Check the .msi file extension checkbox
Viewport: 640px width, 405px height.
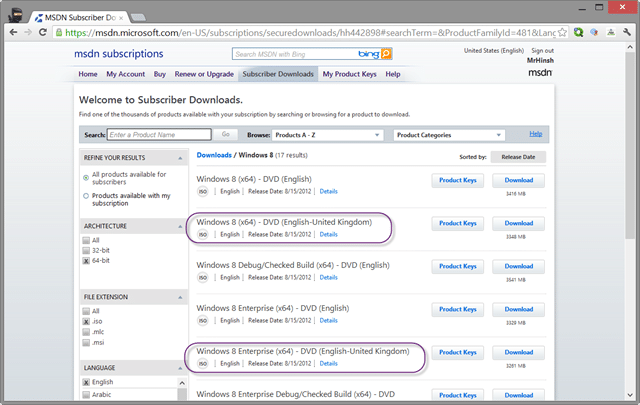86,343
